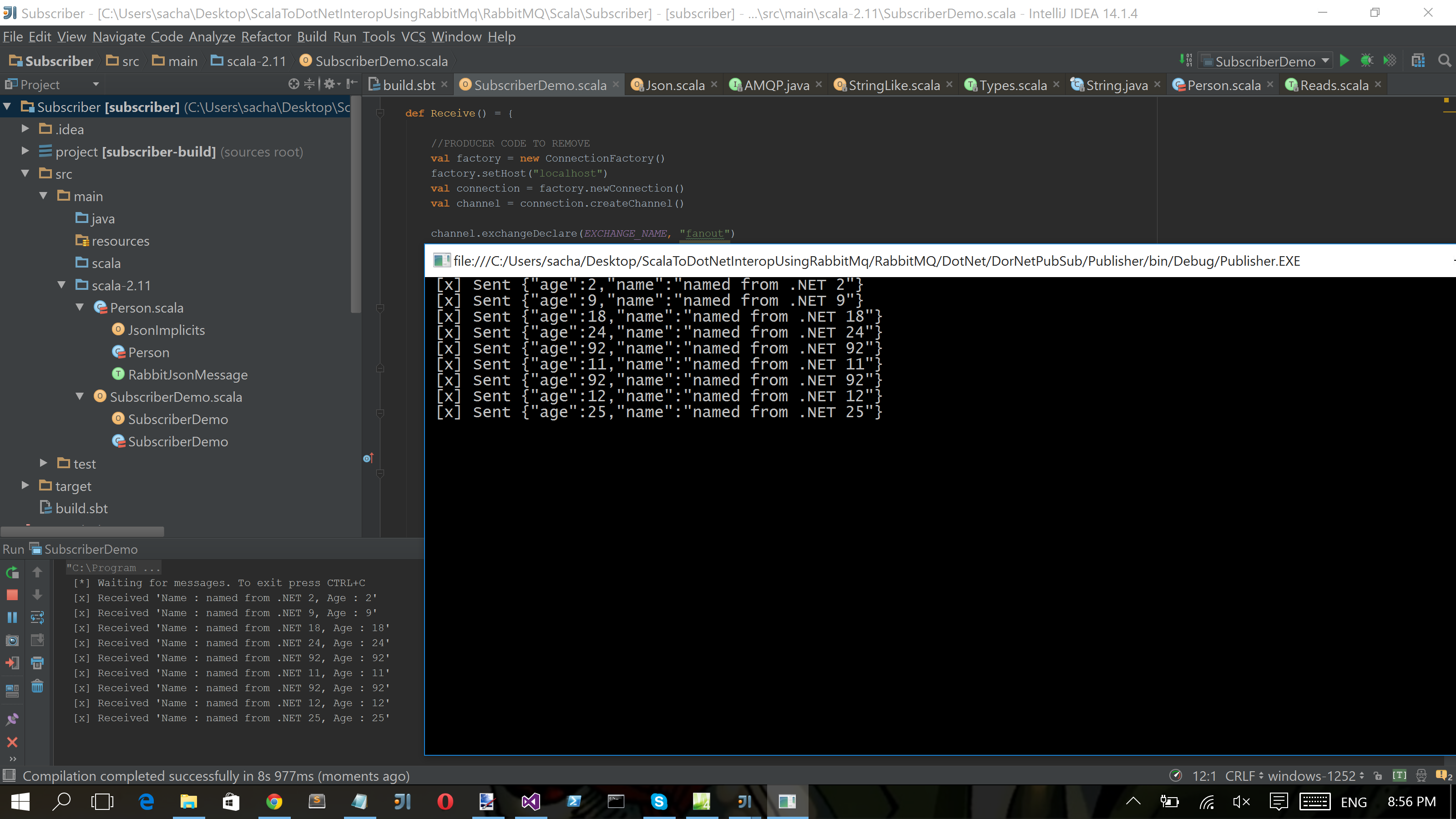Show more Run panel actions chevron
This screenshot has height=819, width=1456.
12,759
